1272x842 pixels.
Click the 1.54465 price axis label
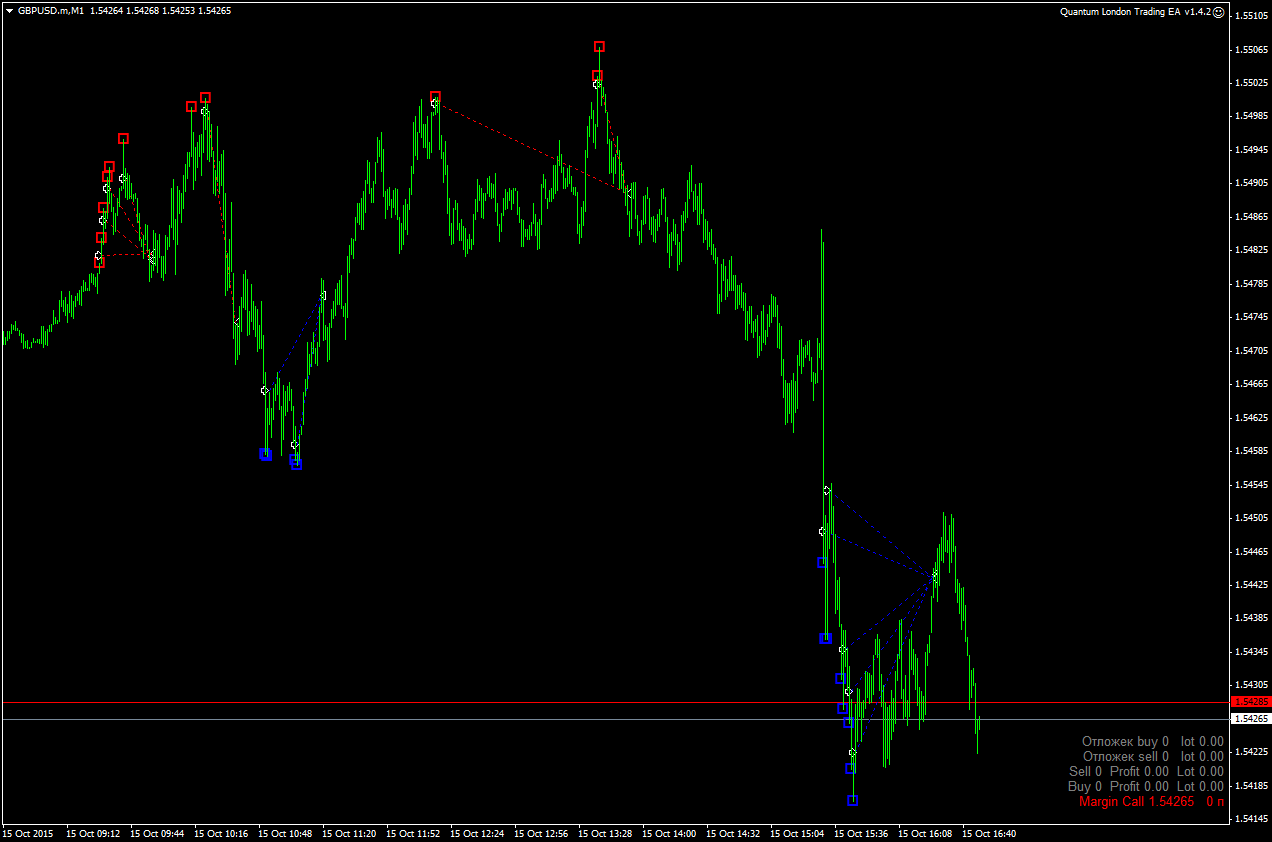point(1253,552)
